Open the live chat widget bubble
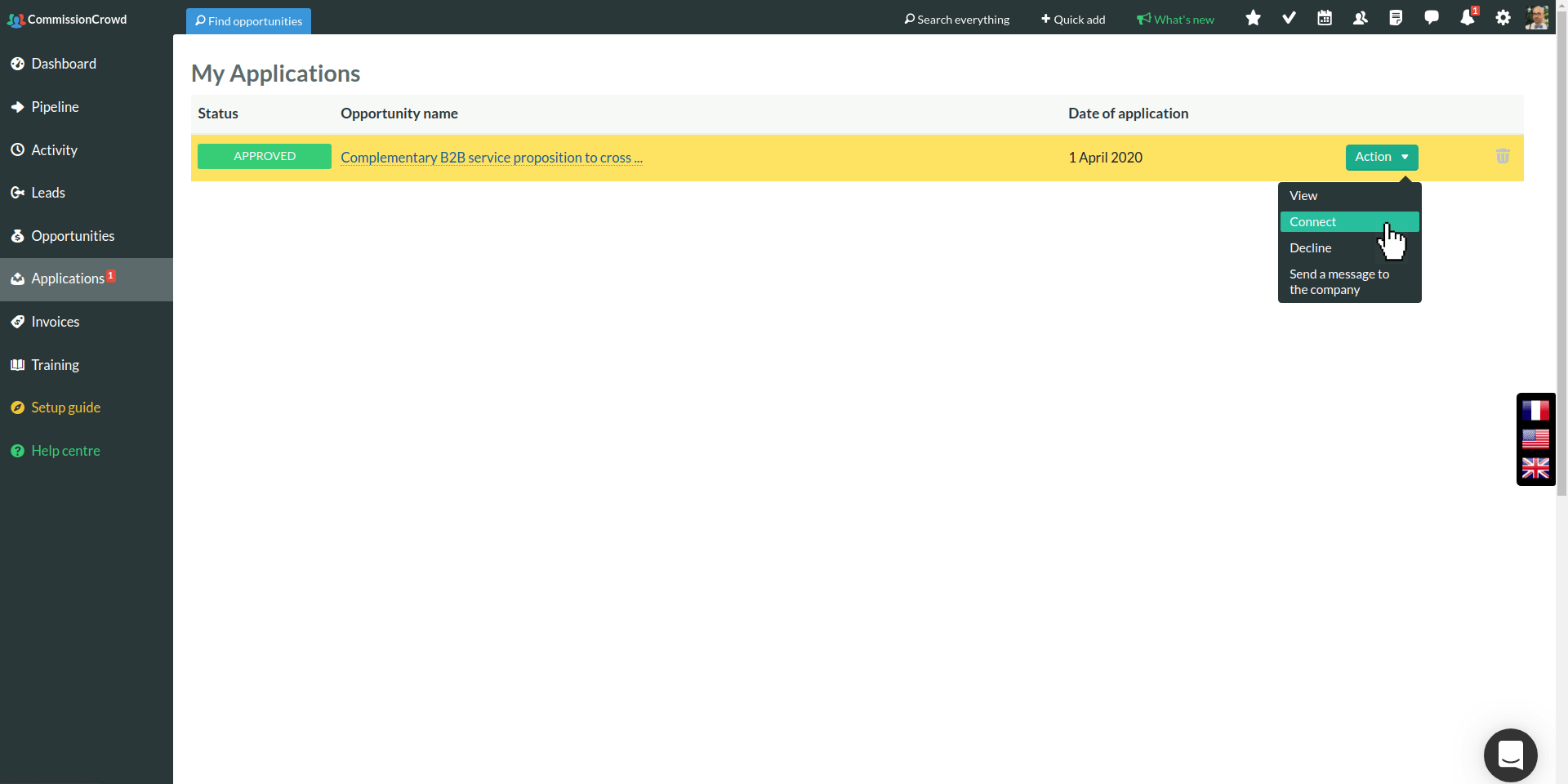This screenshot has width=1568, height=784. (x=1510, y=755)
